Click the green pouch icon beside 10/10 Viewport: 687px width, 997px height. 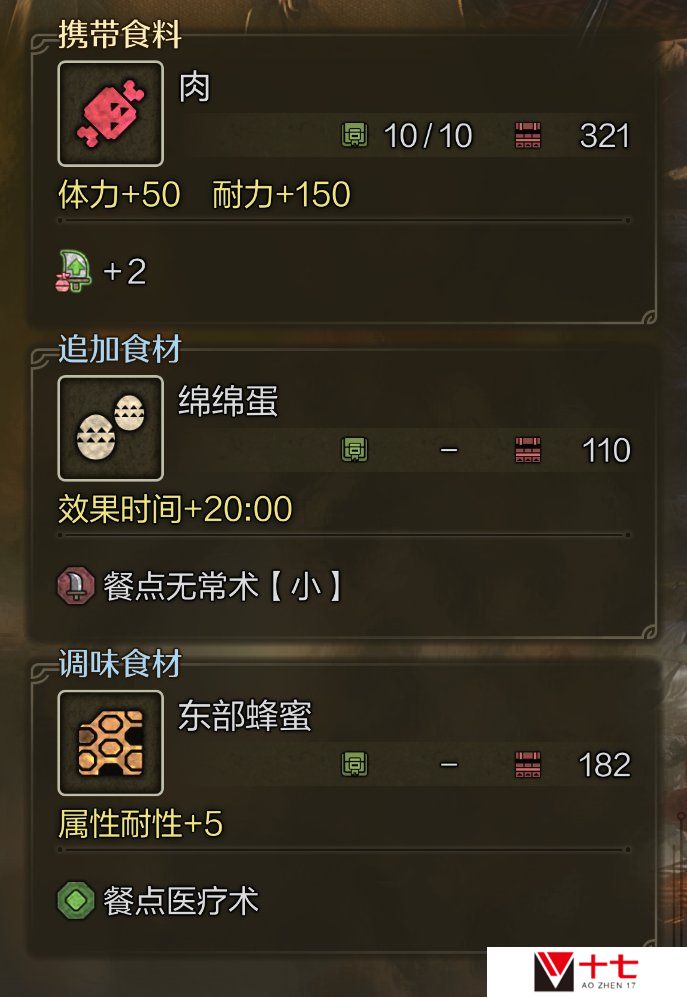[355, 135]
